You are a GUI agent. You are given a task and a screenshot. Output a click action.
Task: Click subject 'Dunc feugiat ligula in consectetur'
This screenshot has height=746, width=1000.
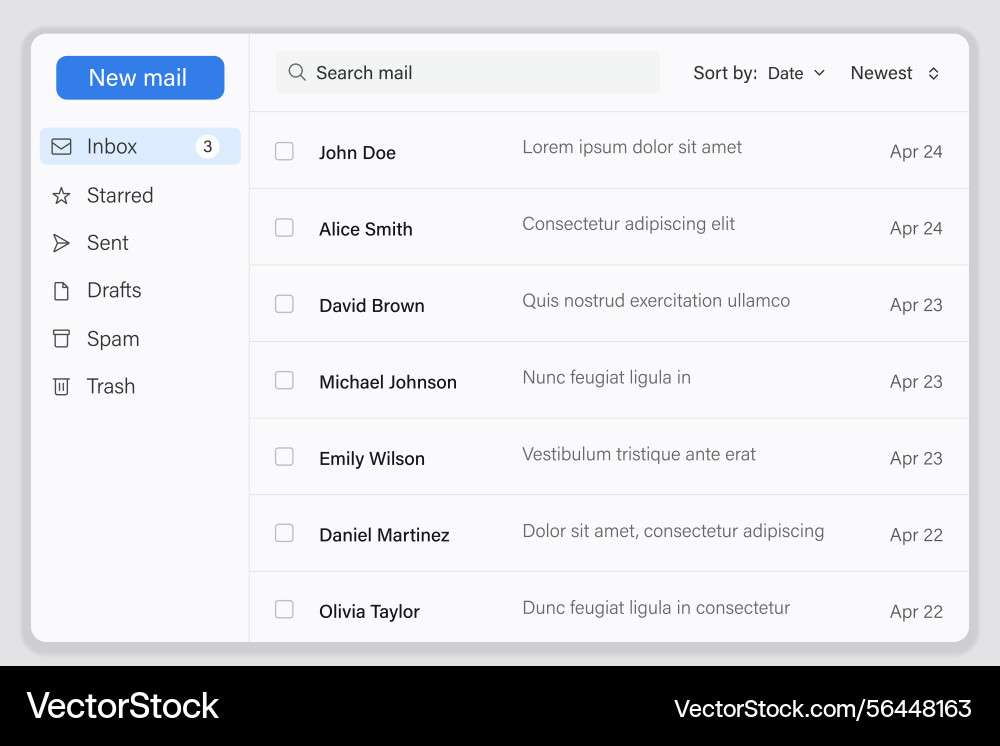click(x=656, y=608)
